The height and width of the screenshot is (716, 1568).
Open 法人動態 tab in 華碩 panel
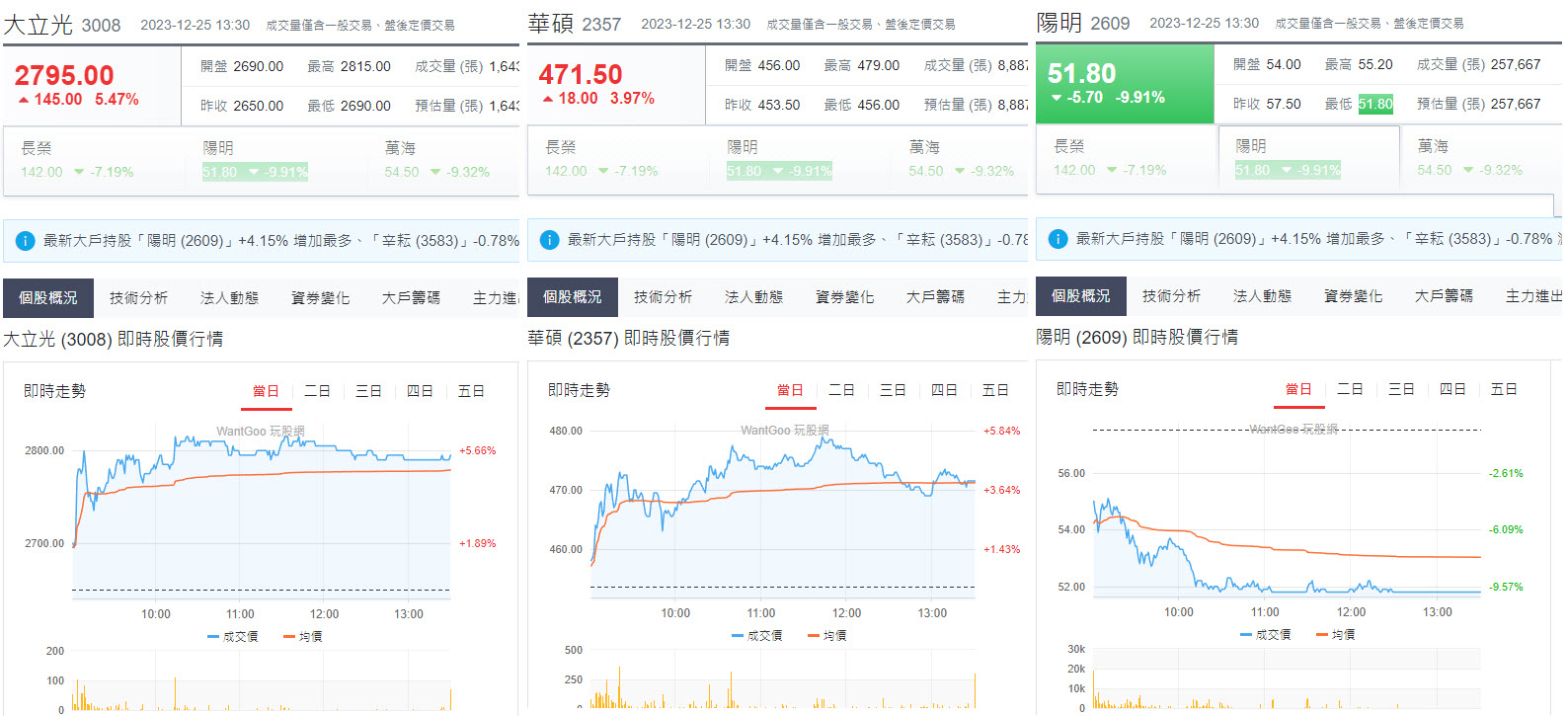click(x=754, y=297)
